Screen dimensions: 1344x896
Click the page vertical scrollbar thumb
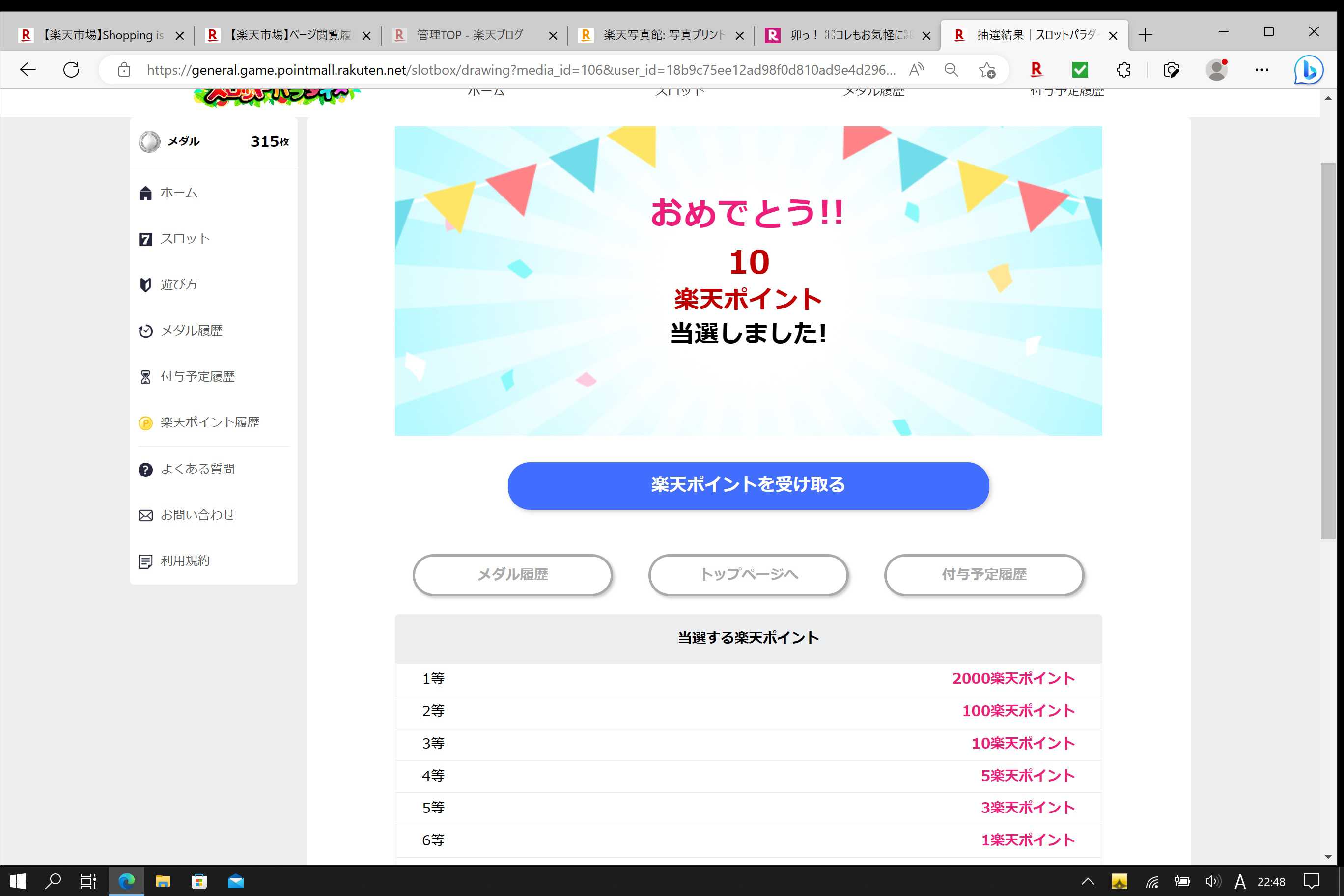coord(1327,350)
